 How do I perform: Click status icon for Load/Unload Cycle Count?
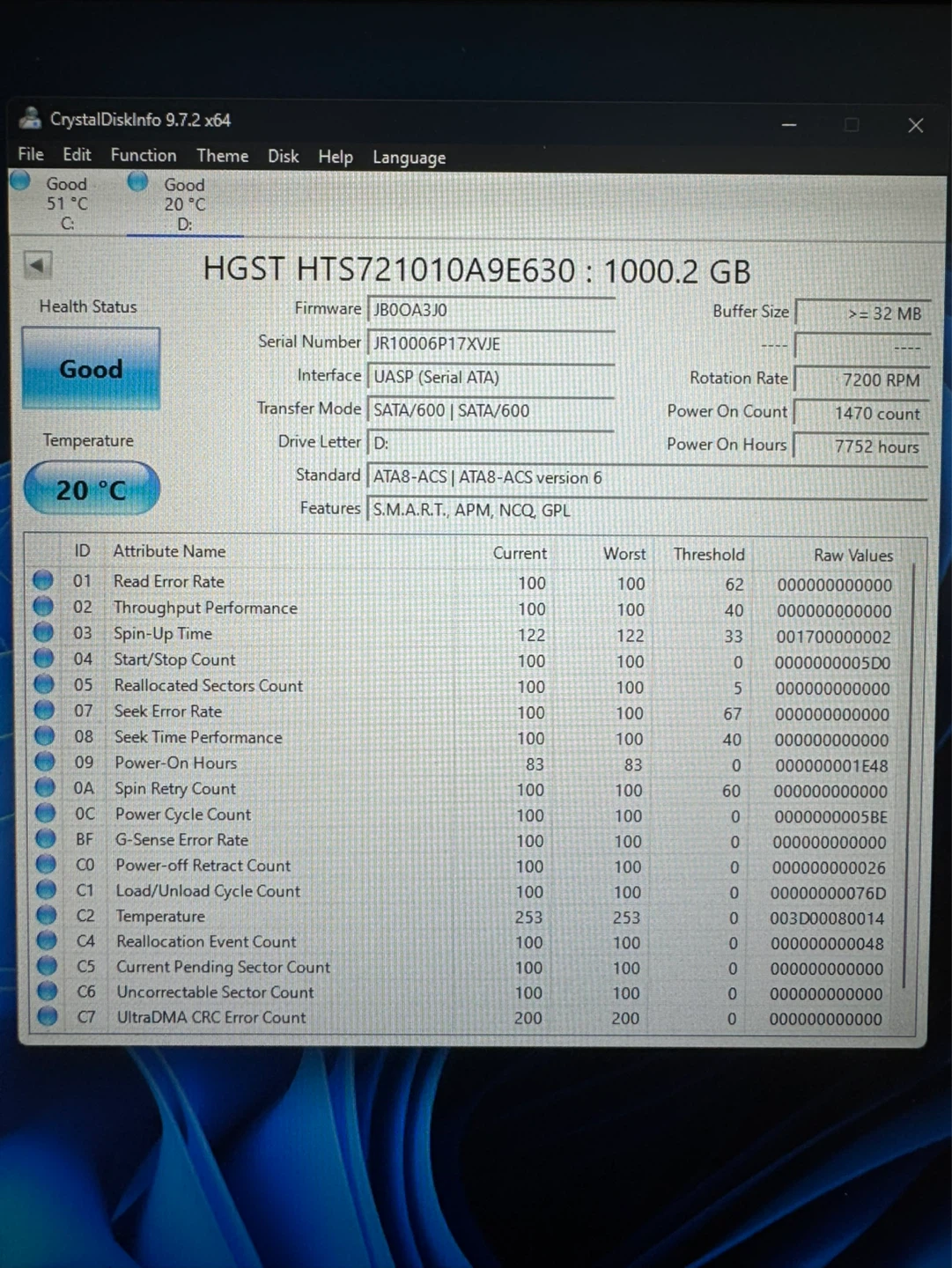coord(47,889)
